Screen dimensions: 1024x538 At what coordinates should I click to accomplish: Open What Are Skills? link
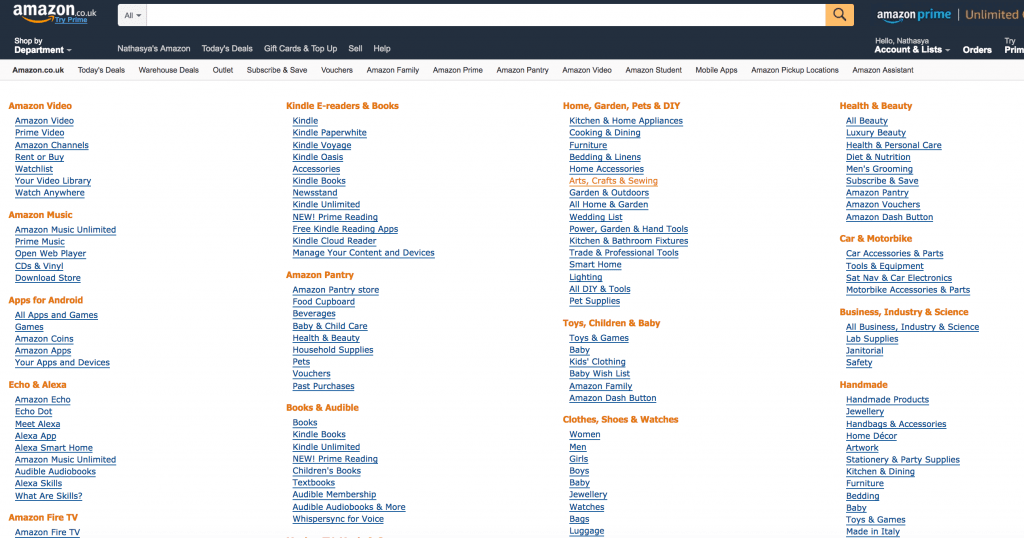pos(48,496)
